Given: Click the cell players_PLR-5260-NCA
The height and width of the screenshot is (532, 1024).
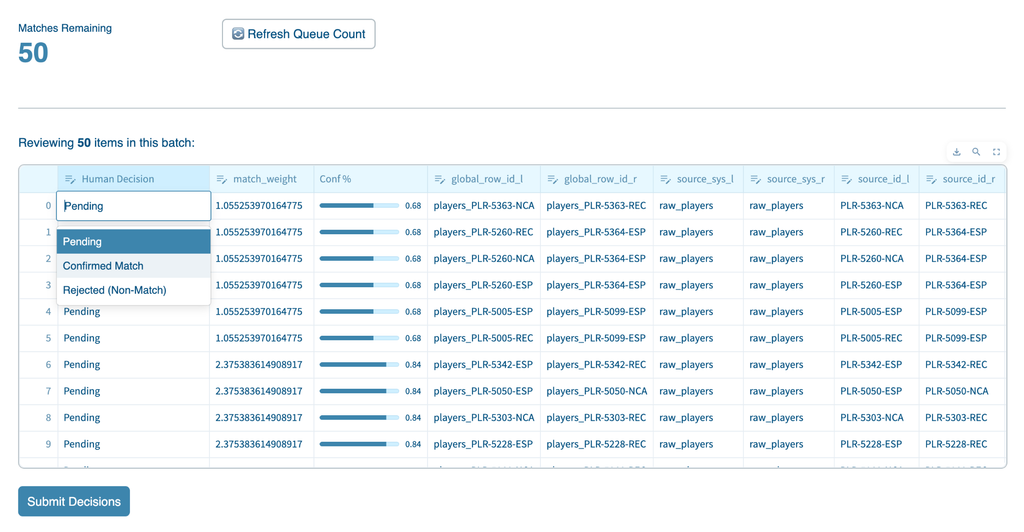Looking at the screenshot, I should coord(484,258).
